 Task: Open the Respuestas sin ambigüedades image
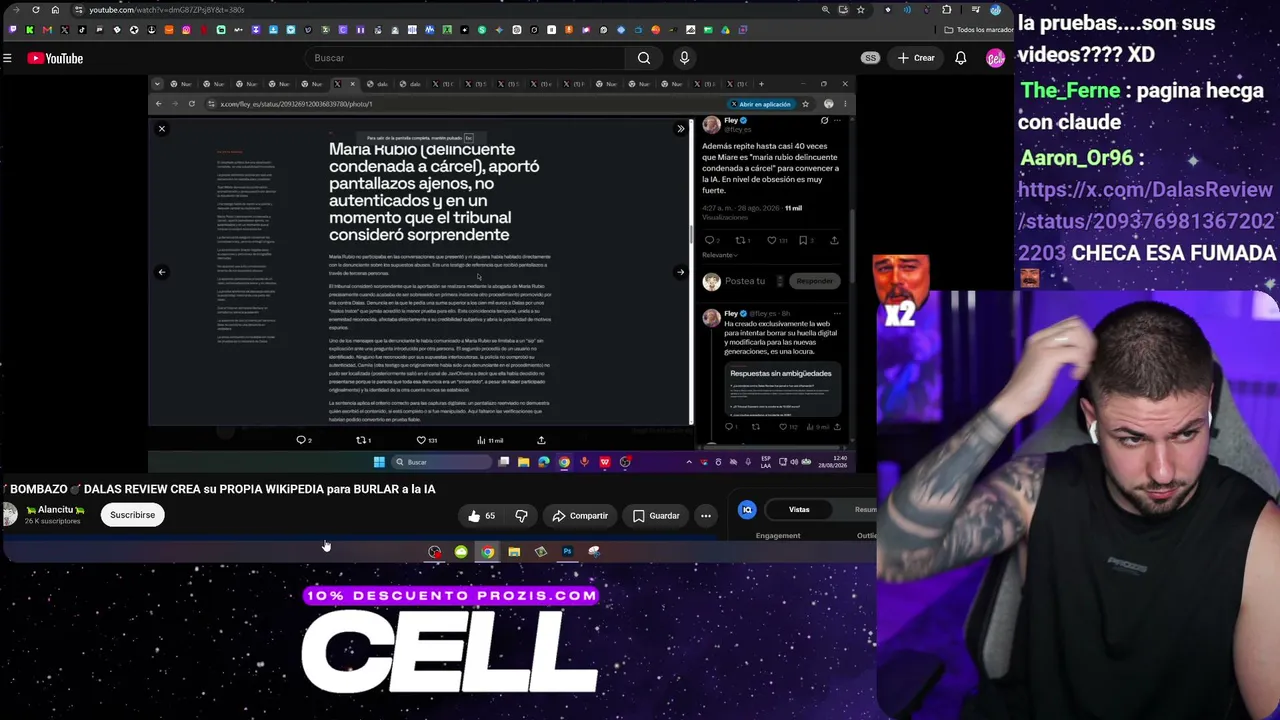pyautogui.click(x=781, y=390)
